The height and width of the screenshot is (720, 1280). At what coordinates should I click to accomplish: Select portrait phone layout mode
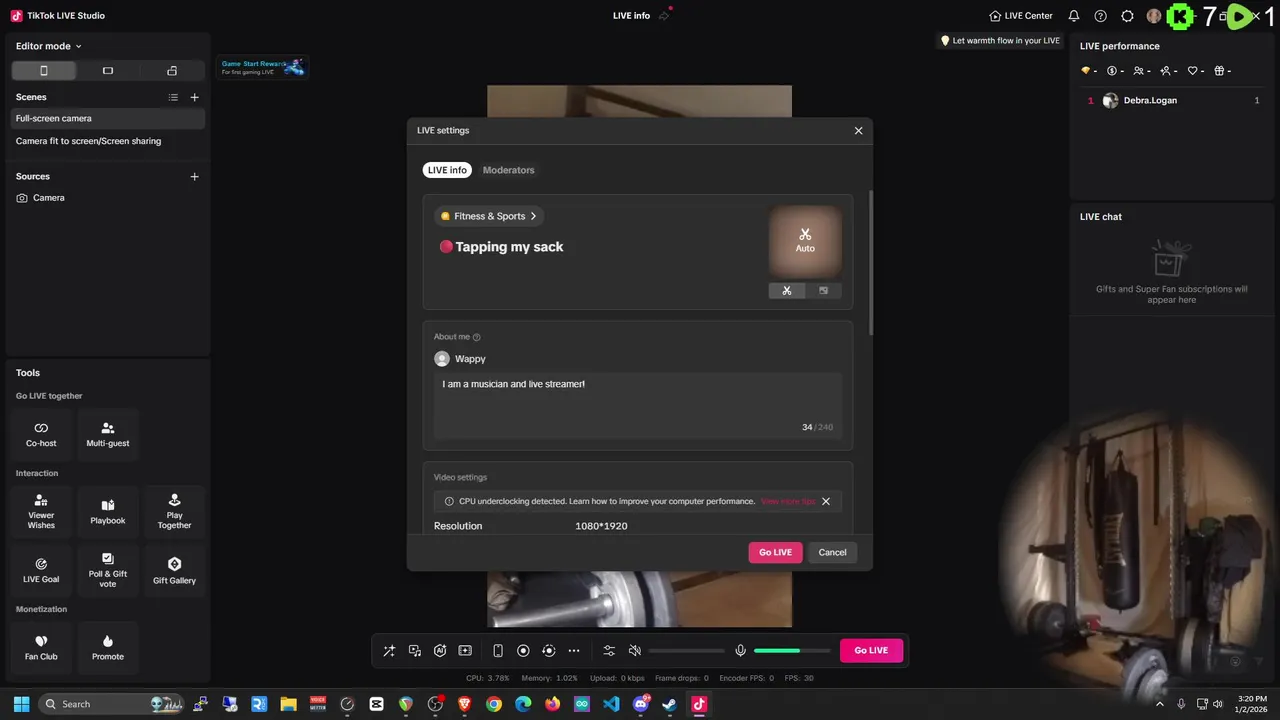[43, 71]
